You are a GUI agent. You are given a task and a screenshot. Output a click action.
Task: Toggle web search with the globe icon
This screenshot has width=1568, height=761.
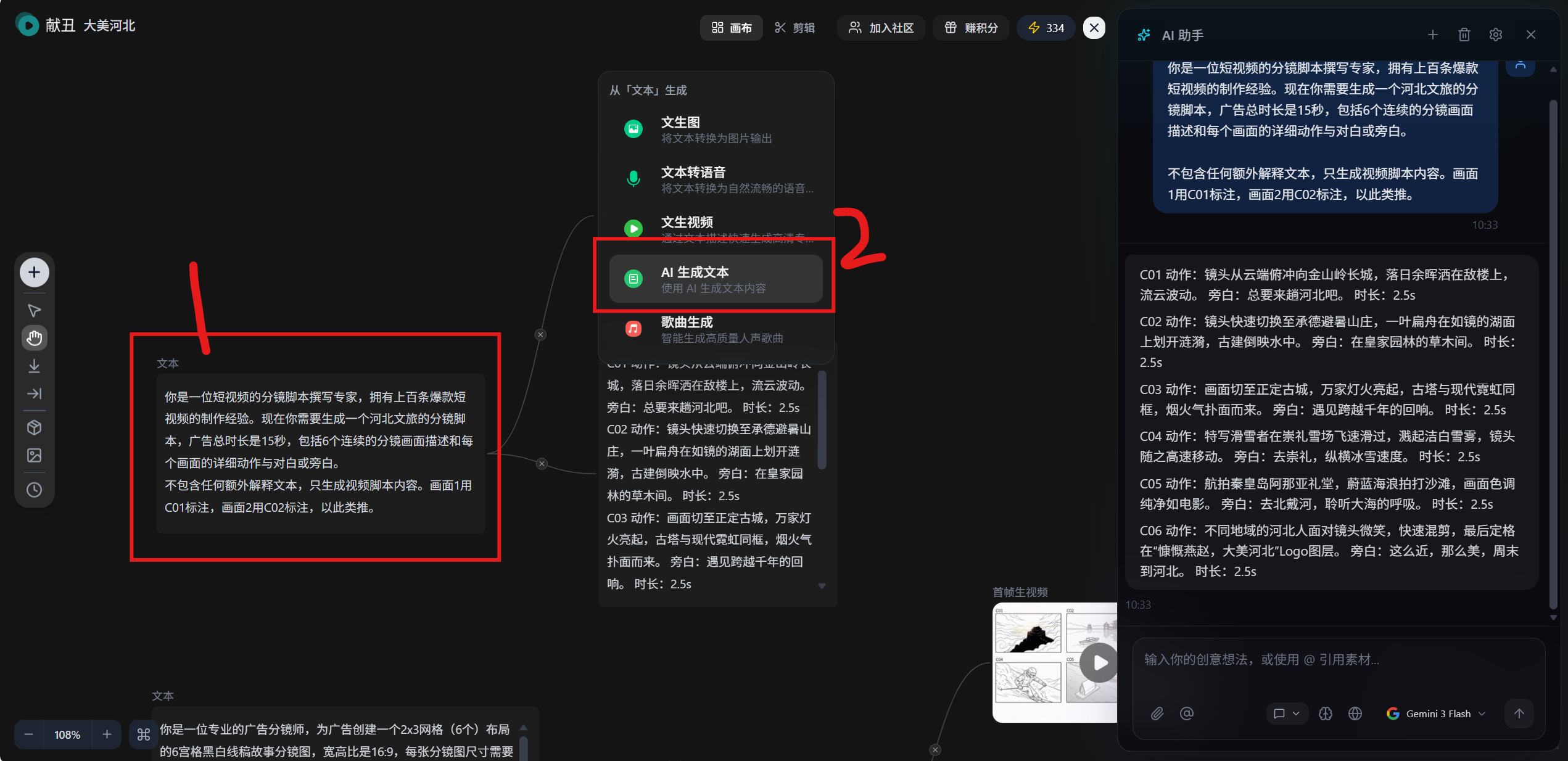[x=1355, y=714]
